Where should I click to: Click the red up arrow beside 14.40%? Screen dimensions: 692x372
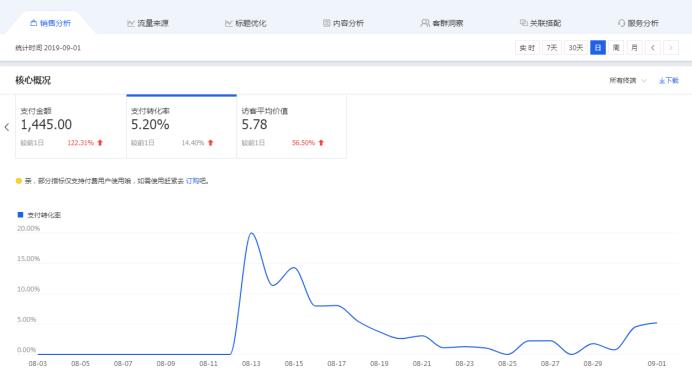(211, 143)
